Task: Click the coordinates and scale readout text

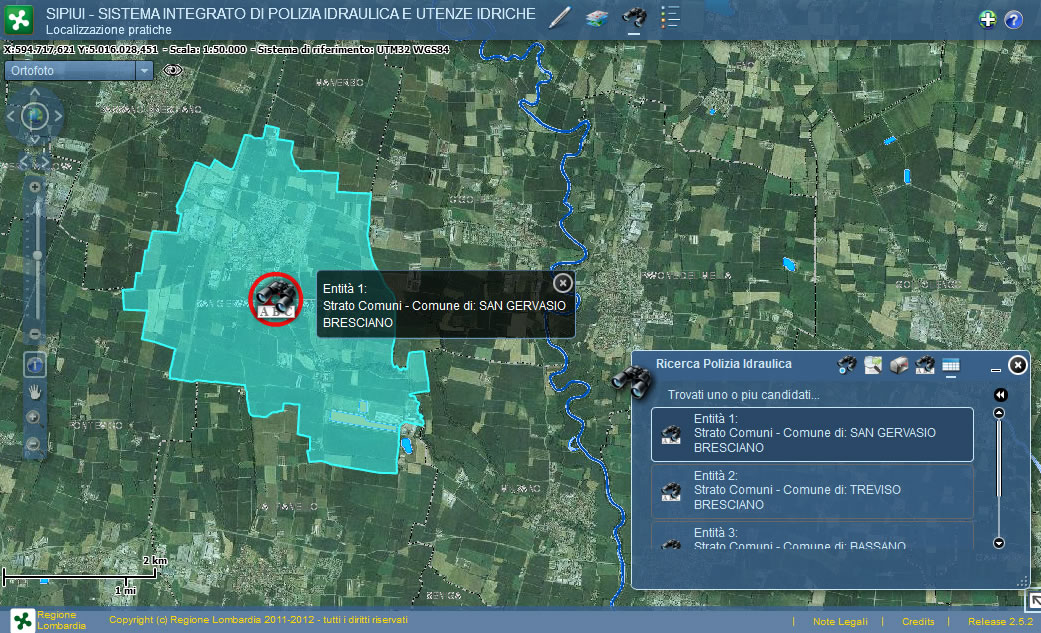Action: click(x=226, y=49)
